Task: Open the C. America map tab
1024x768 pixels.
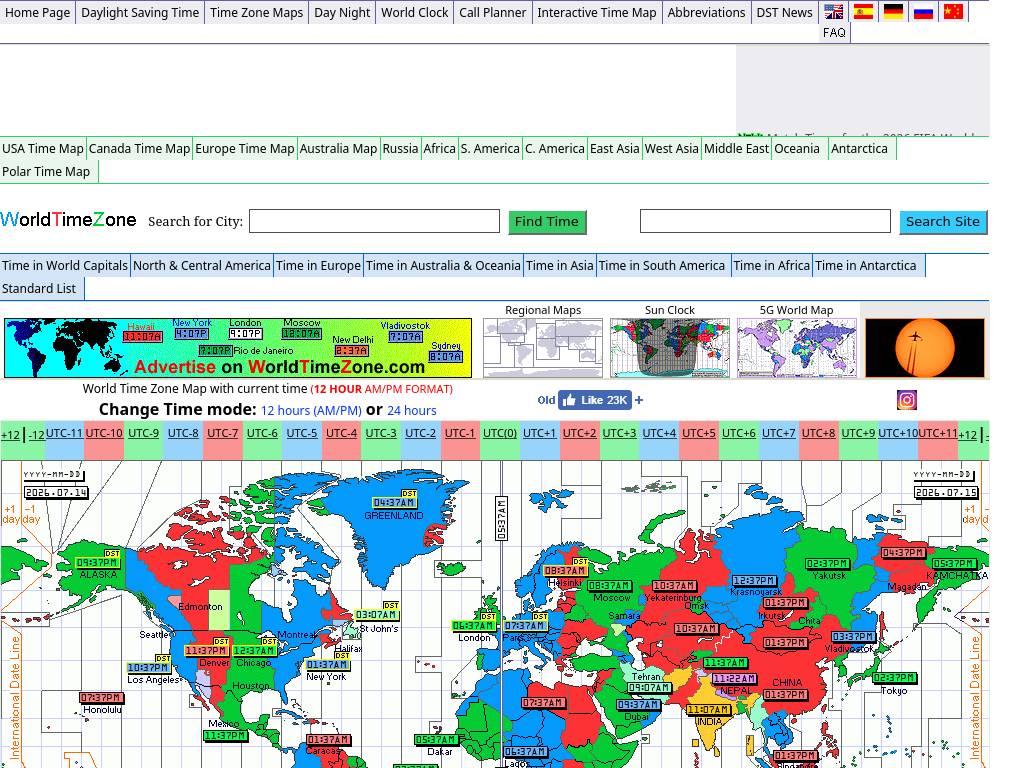Action: [x=554, y=149]
